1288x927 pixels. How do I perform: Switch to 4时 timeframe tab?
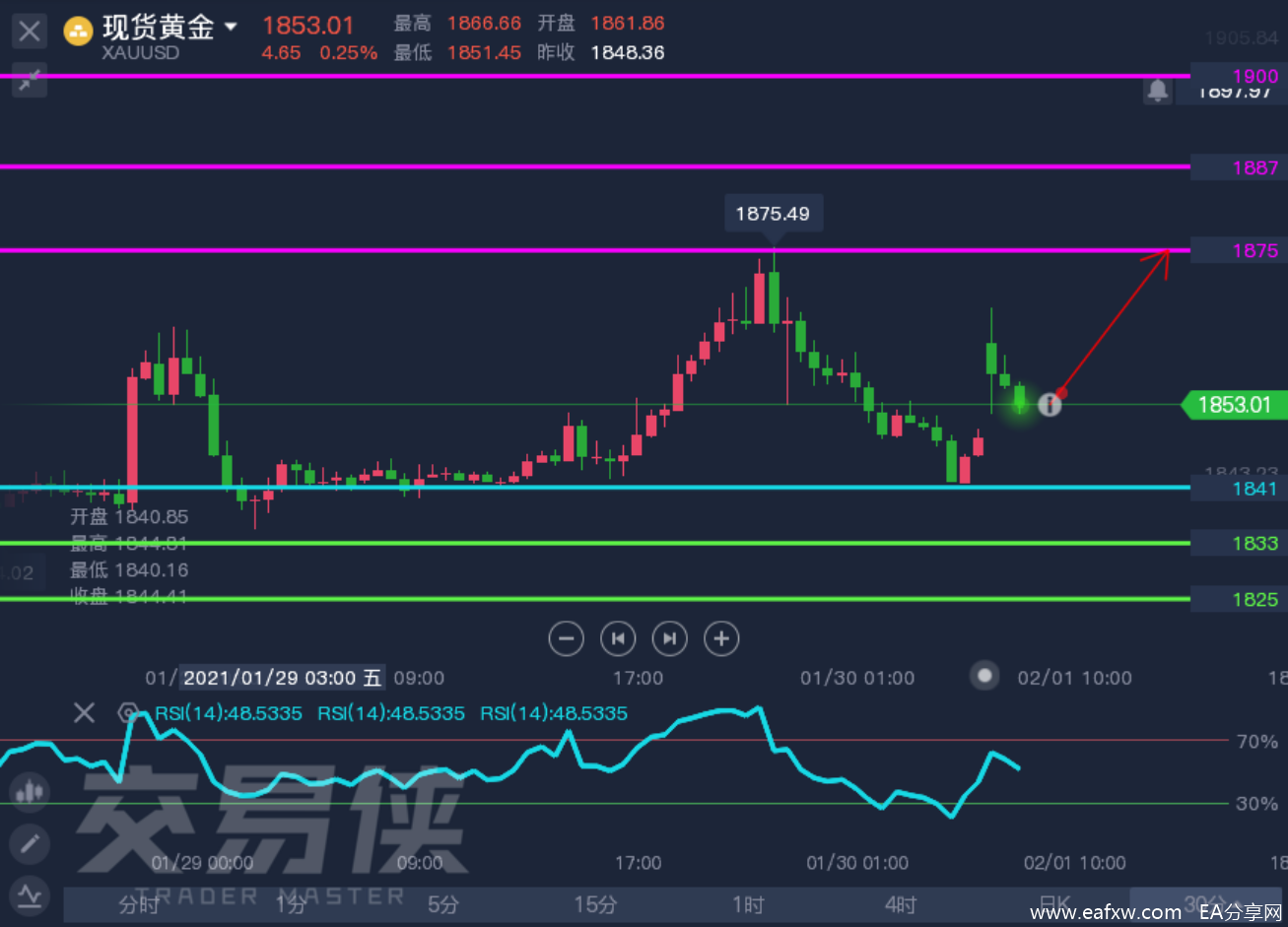[x=900, y=904]
